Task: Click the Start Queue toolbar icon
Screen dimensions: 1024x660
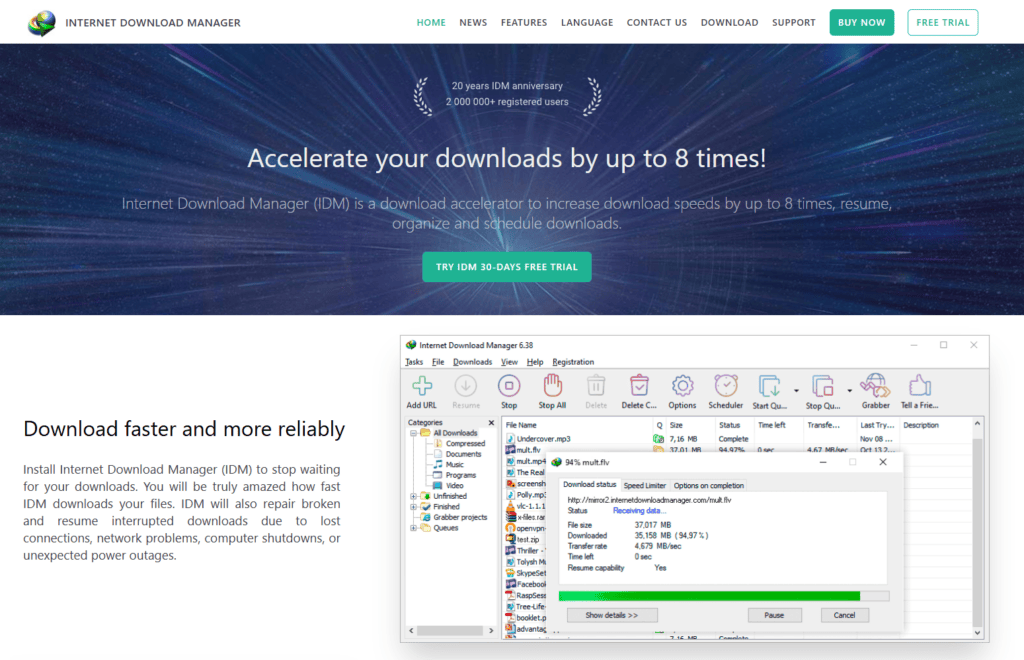Action: pyautogui.click(x=769, y=386)
